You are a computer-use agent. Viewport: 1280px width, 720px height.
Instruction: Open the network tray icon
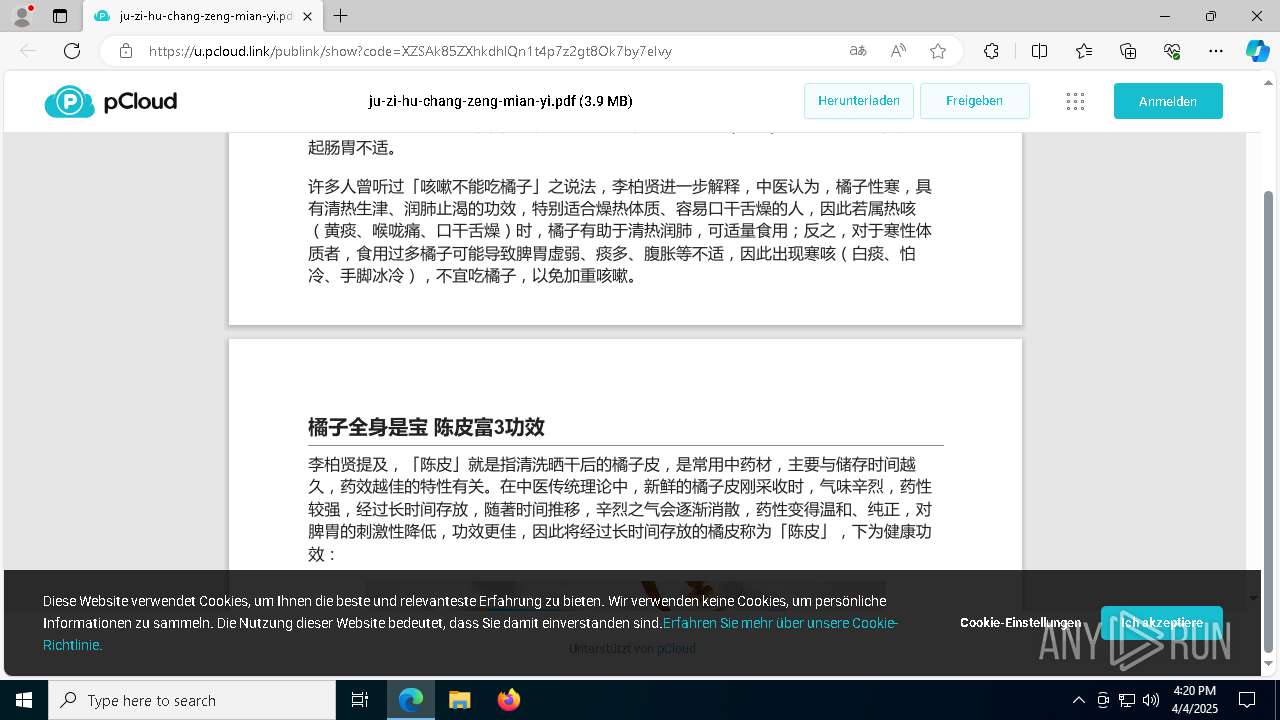pyautogui.click(x=1127, y=700)
